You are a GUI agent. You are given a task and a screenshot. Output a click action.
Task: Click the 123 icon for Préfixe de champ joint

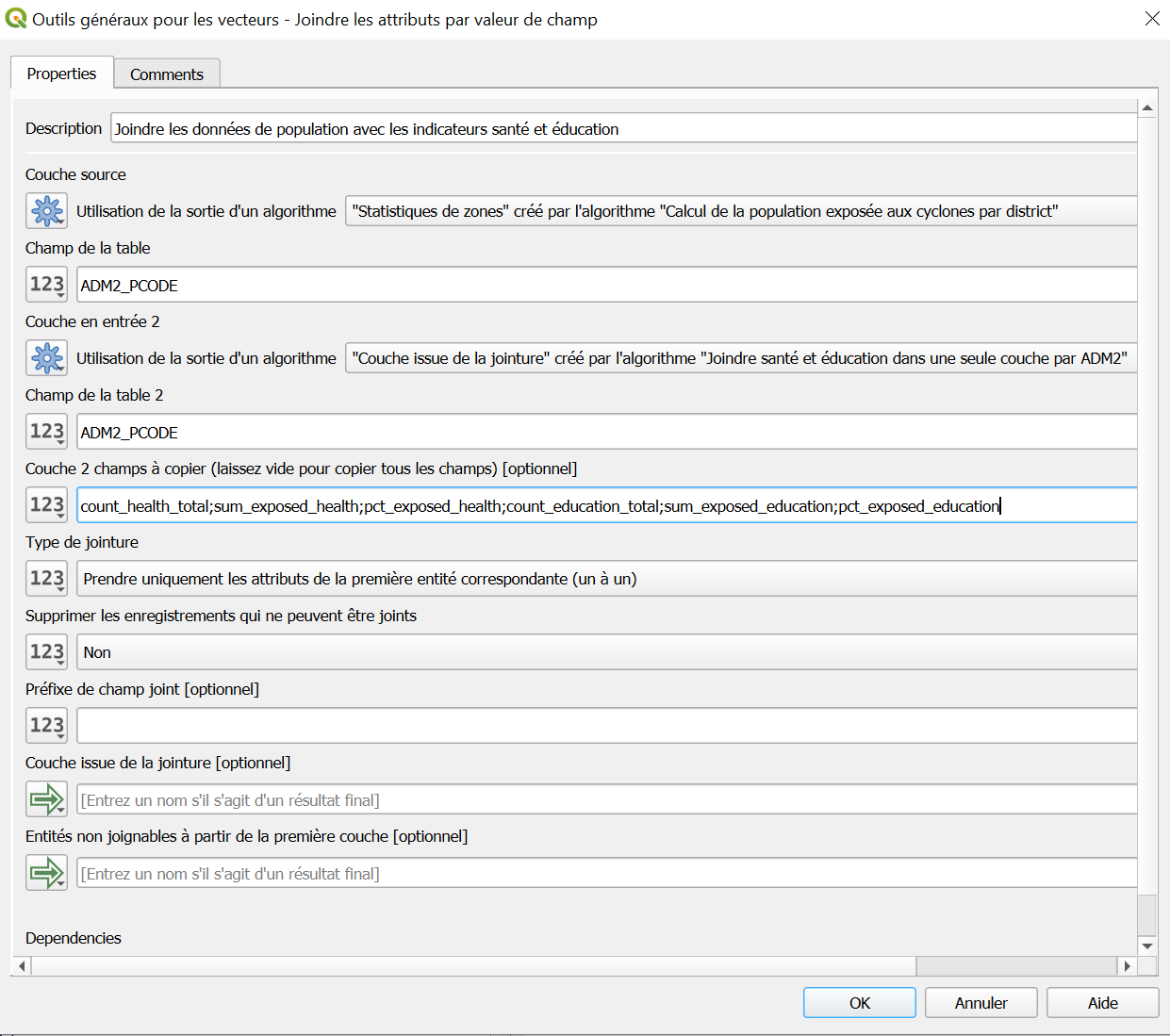(x=46, y=726)
